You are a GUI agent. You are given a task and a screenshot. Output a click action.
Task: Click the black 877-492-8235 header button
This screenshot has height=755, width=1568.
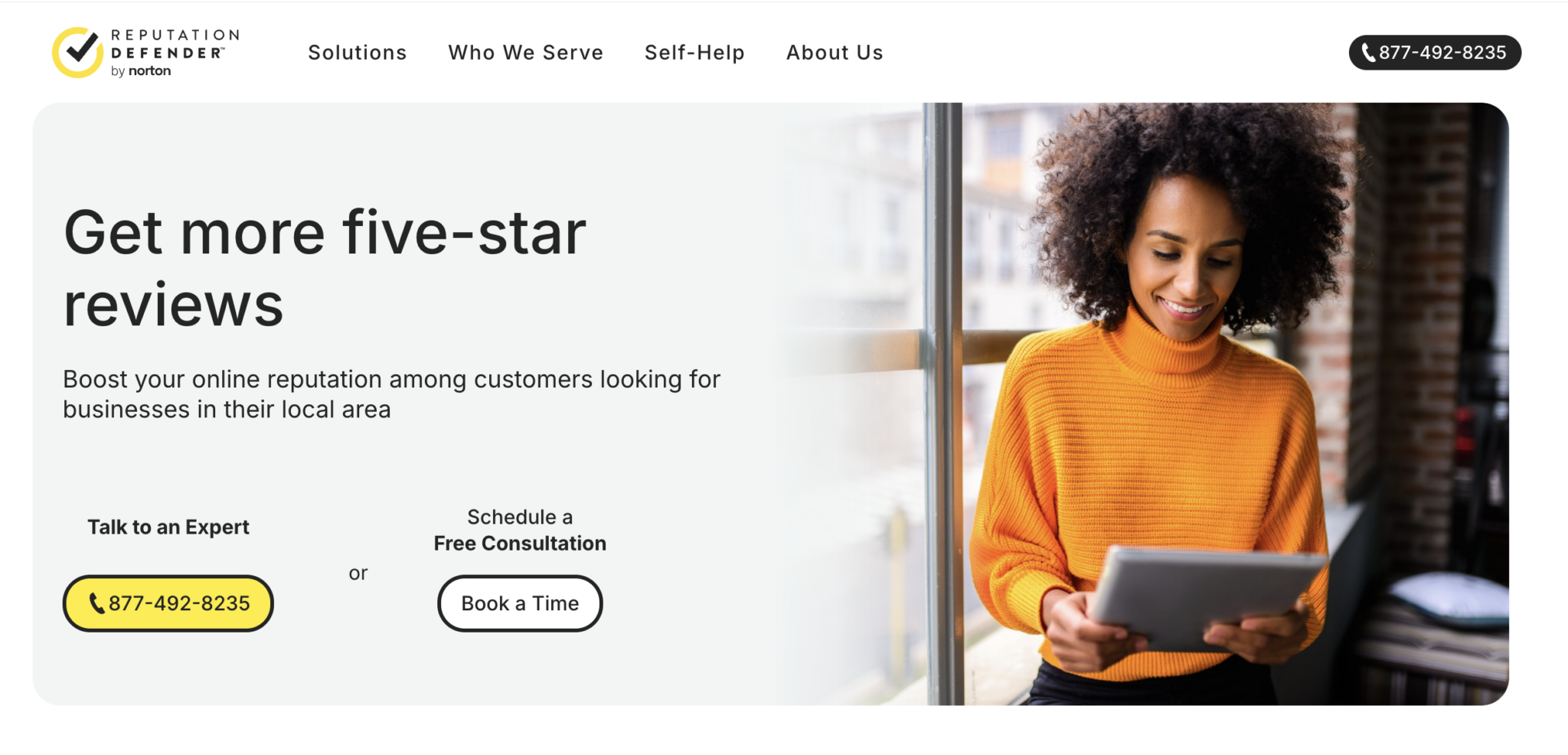pos(1435,53)
